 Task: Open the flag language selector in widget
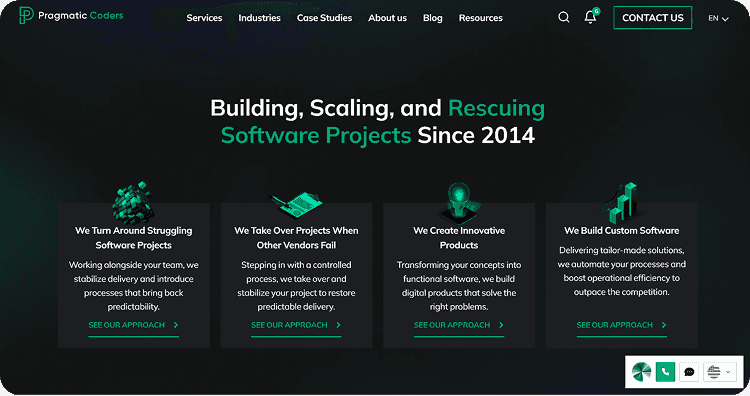[719, 372]
